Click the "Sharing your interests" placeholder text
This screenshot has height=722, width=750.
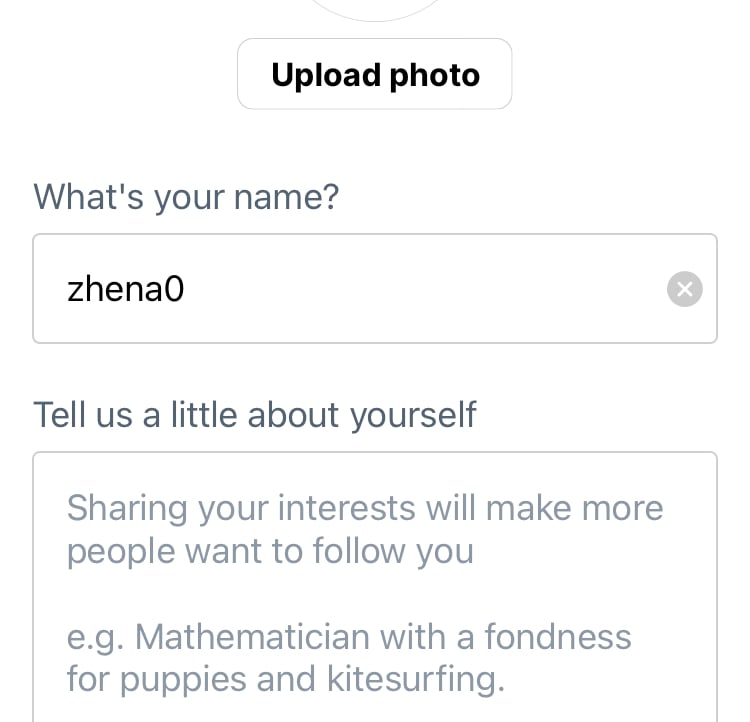(x=365, y=508)
